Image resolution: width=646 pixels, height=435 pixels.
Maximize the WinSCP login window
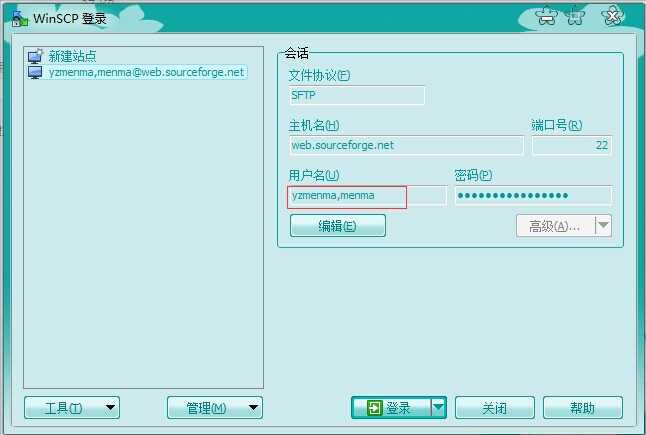[576, 16]
